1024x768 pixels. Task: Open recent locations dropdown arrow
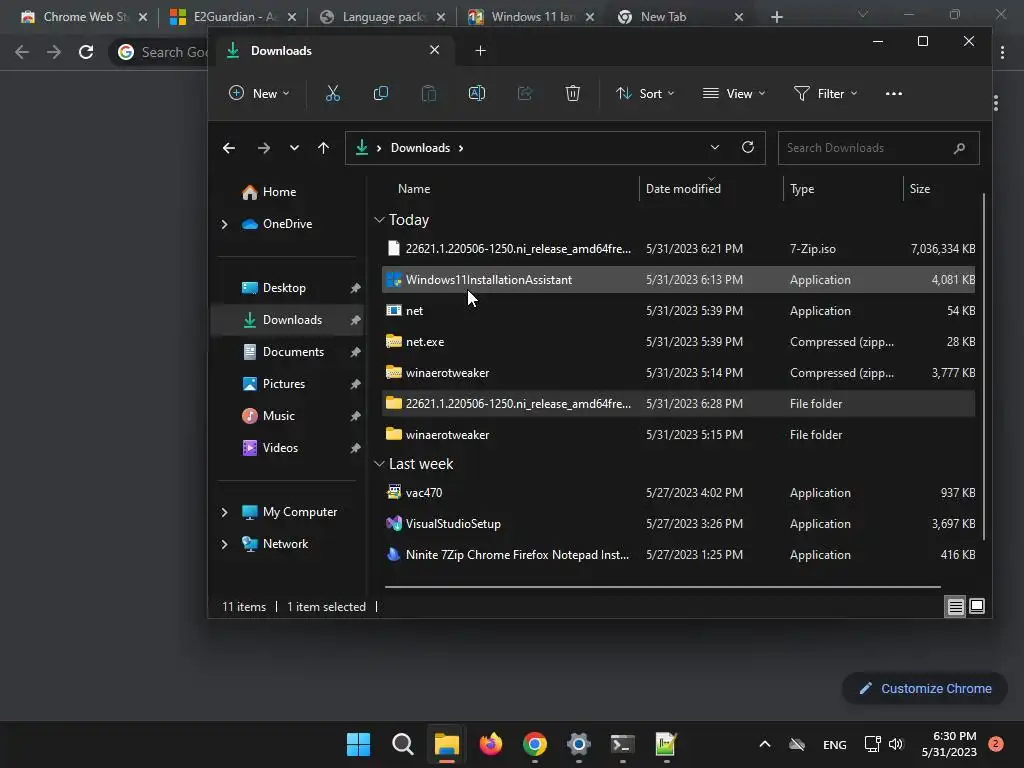pyautogui.click(x=295, y=148)
